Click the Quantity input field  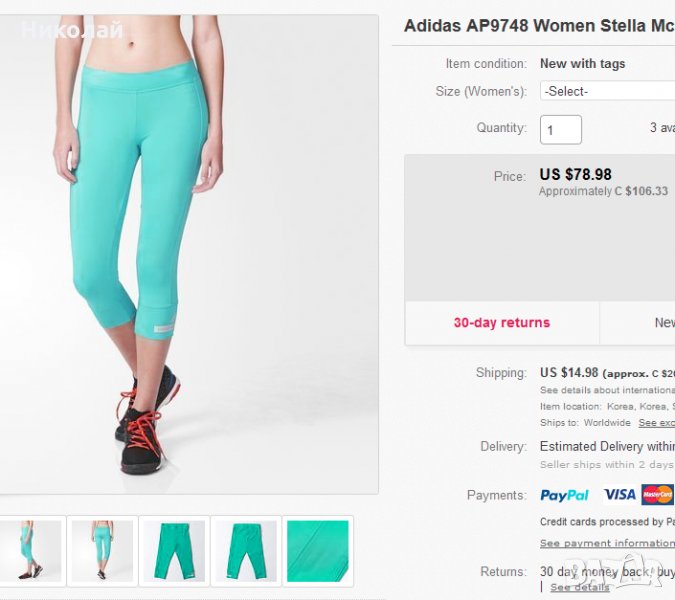click(561, 129)
